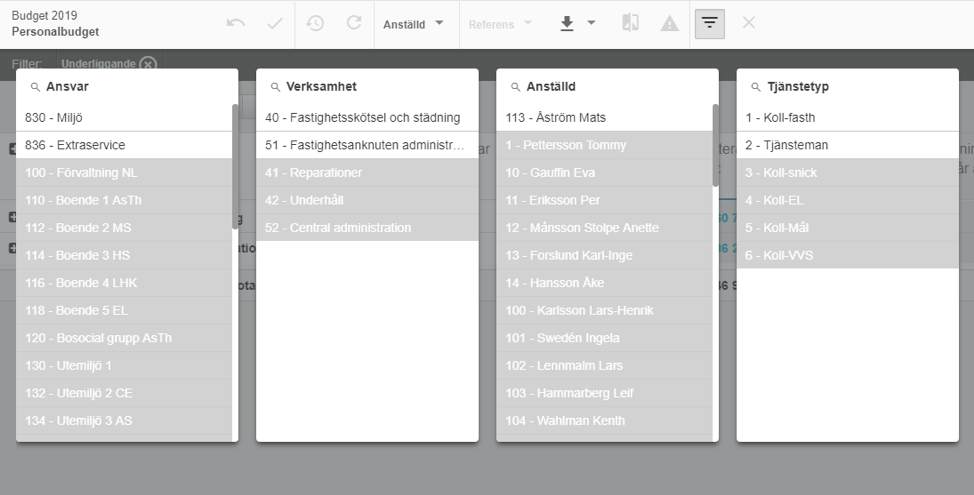
Task: Click the Ansvar list scrollbar
Action: point(235,150)
